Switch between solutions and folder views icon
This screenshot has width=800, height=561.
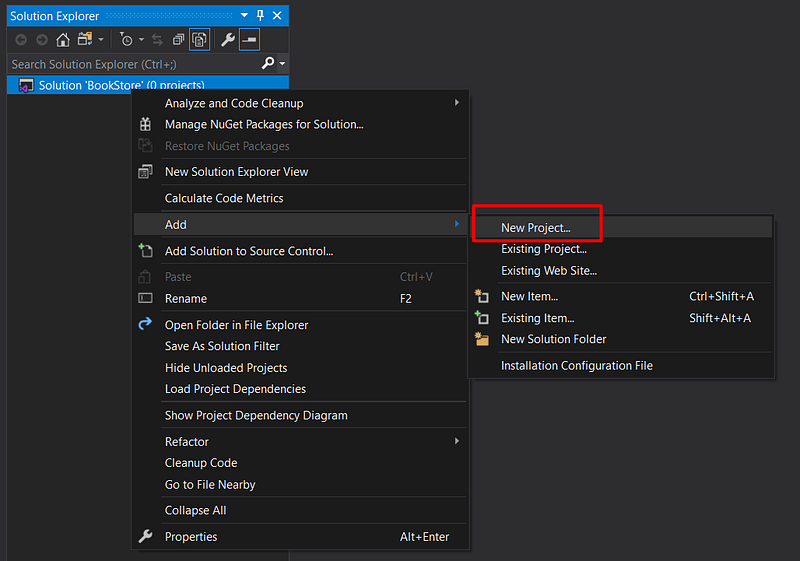(85, 39)
